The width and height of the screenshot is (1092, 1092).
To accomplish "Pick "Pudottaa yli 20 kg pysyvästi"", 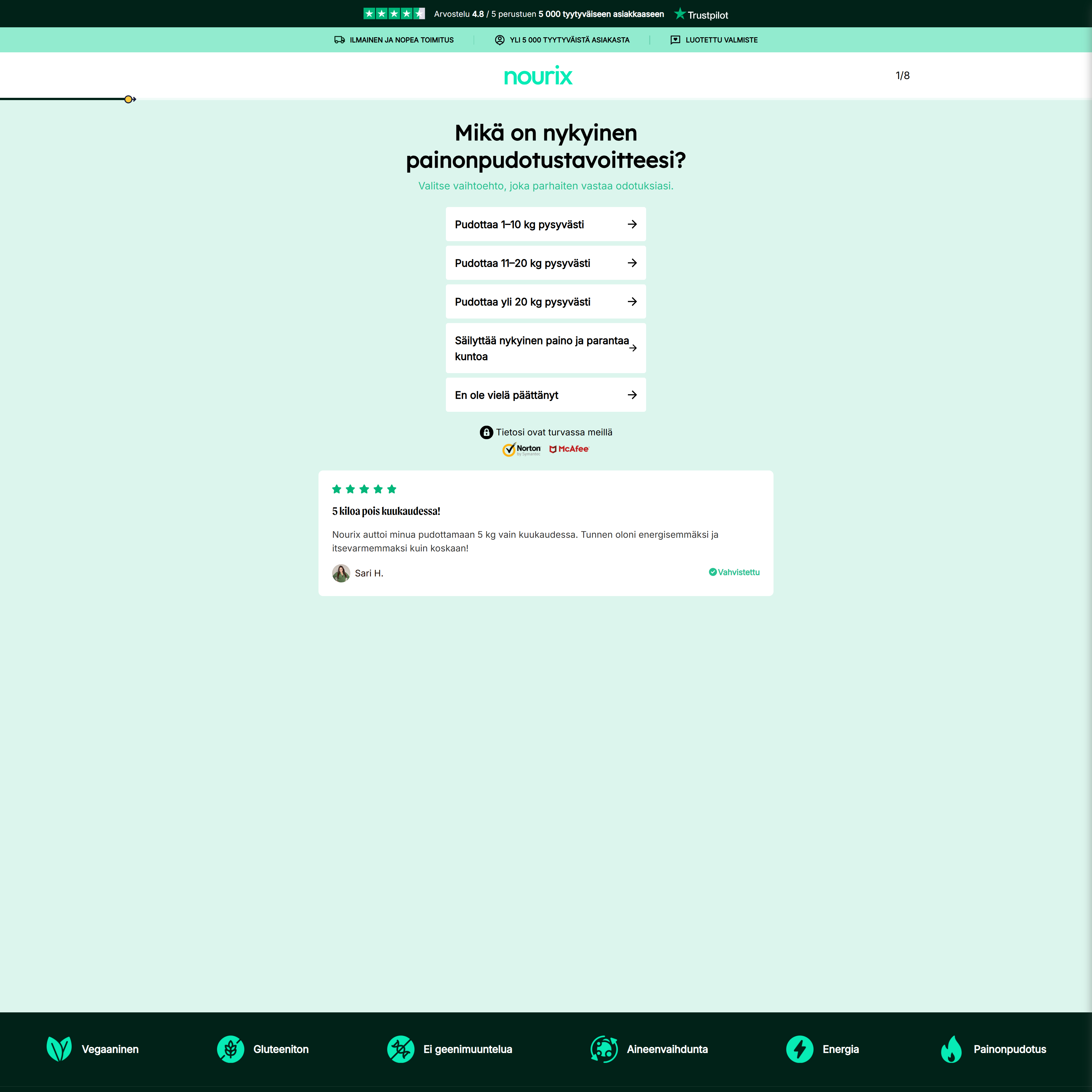I will [x=545, y=302].
